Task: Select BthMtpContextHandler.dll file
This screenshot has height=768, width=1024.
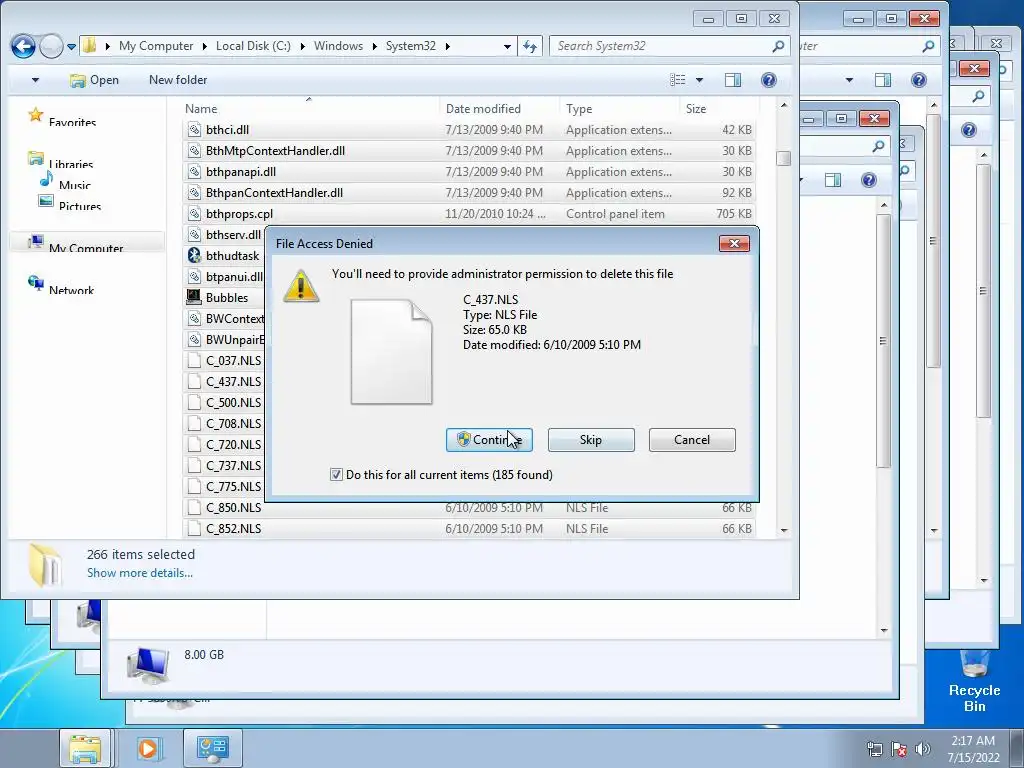Action: tap(468, 151)
